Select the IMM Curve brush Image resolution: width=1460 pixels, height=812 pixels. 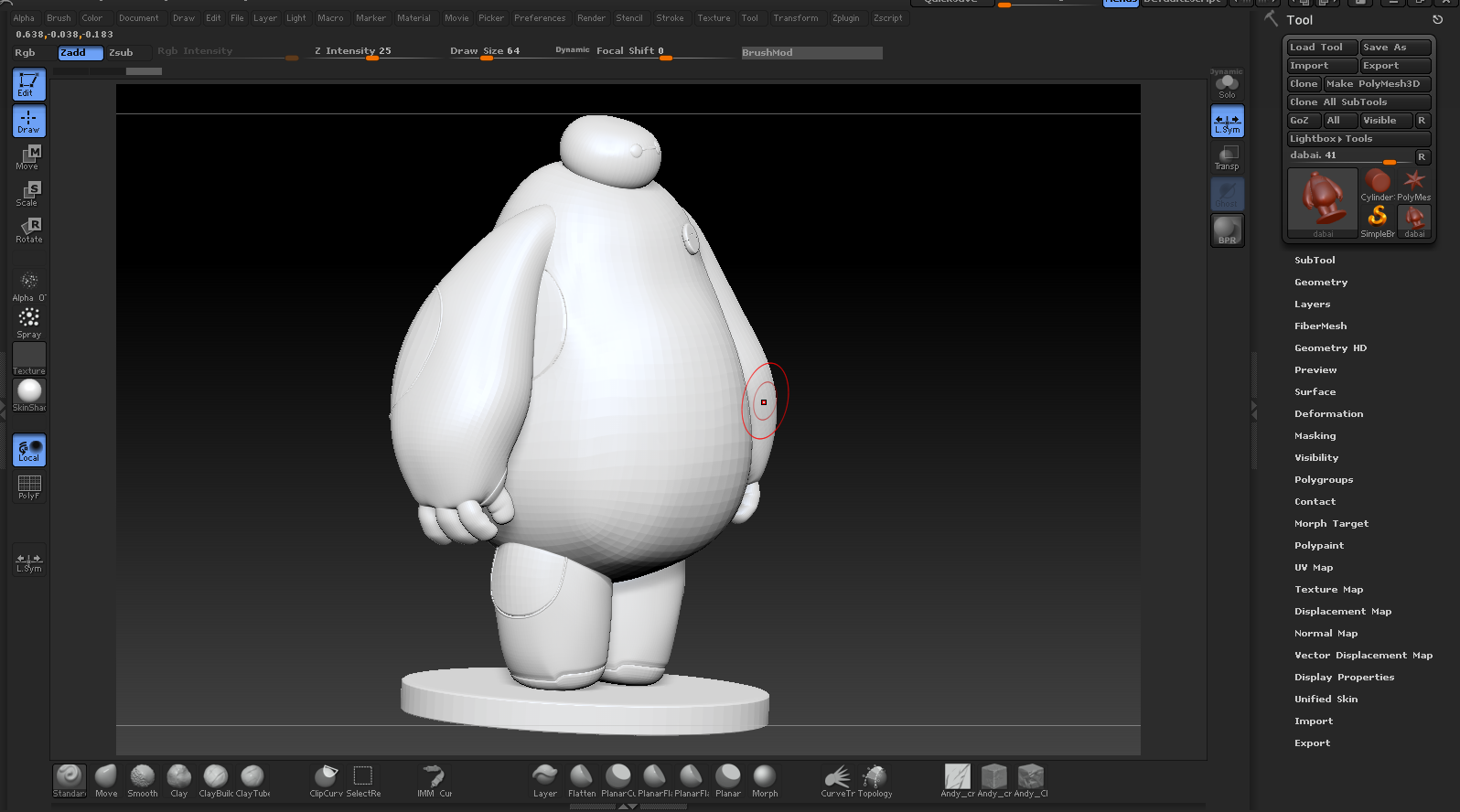click(x=435, y=781)
